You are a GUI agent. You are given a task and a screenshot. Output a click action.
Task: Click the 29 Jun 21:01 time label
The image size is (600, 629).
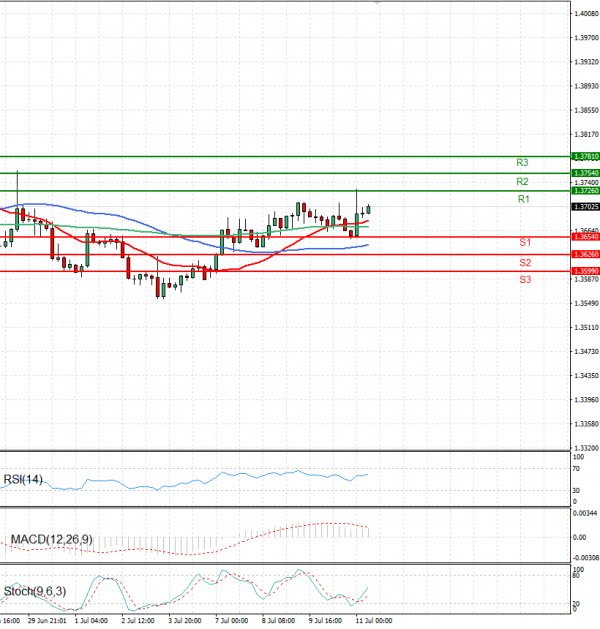tap(47, 621)
